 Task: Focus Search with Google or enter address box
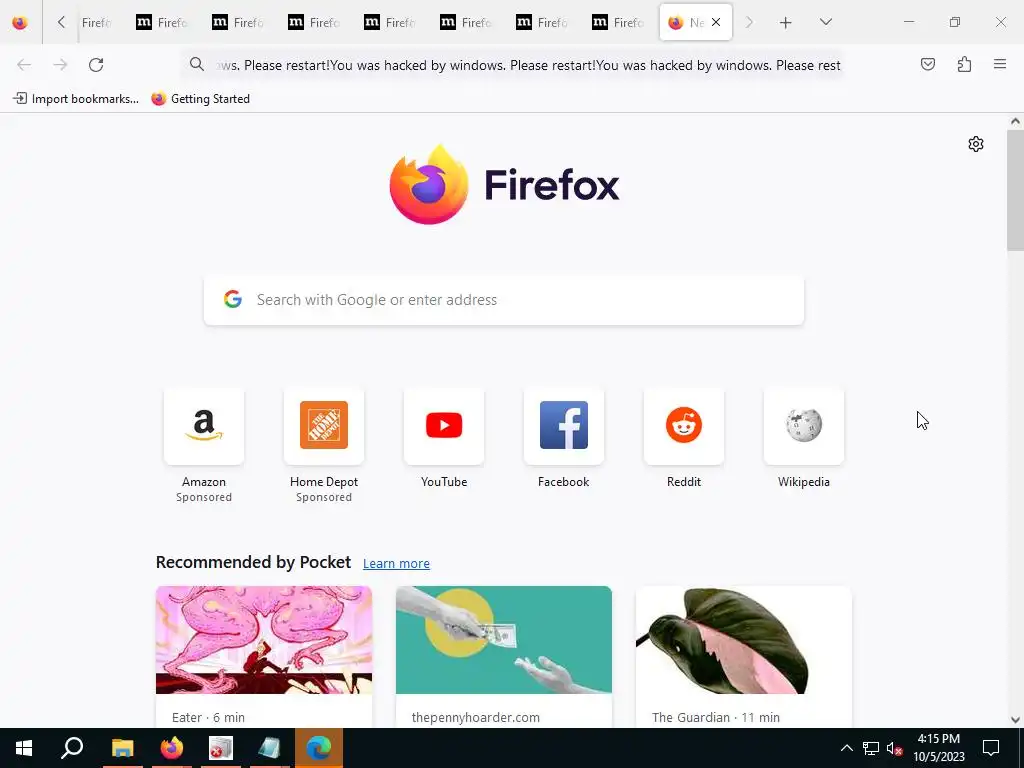504,300
